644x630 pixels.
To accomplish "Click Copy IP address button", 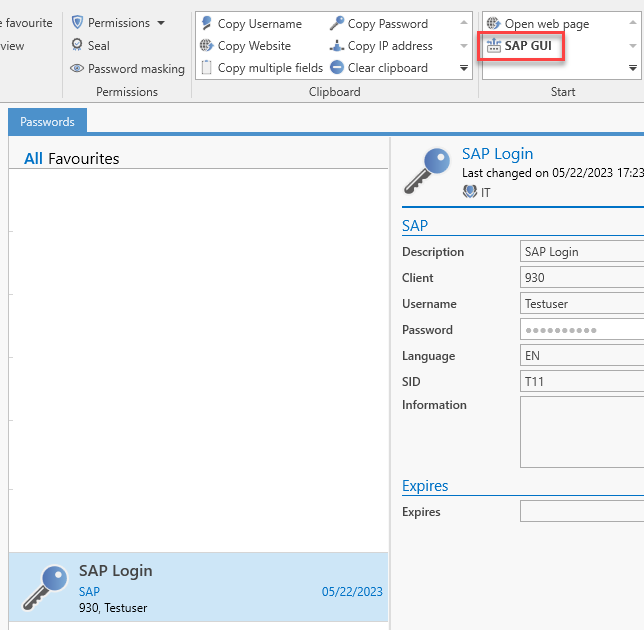I will (381, 46).
